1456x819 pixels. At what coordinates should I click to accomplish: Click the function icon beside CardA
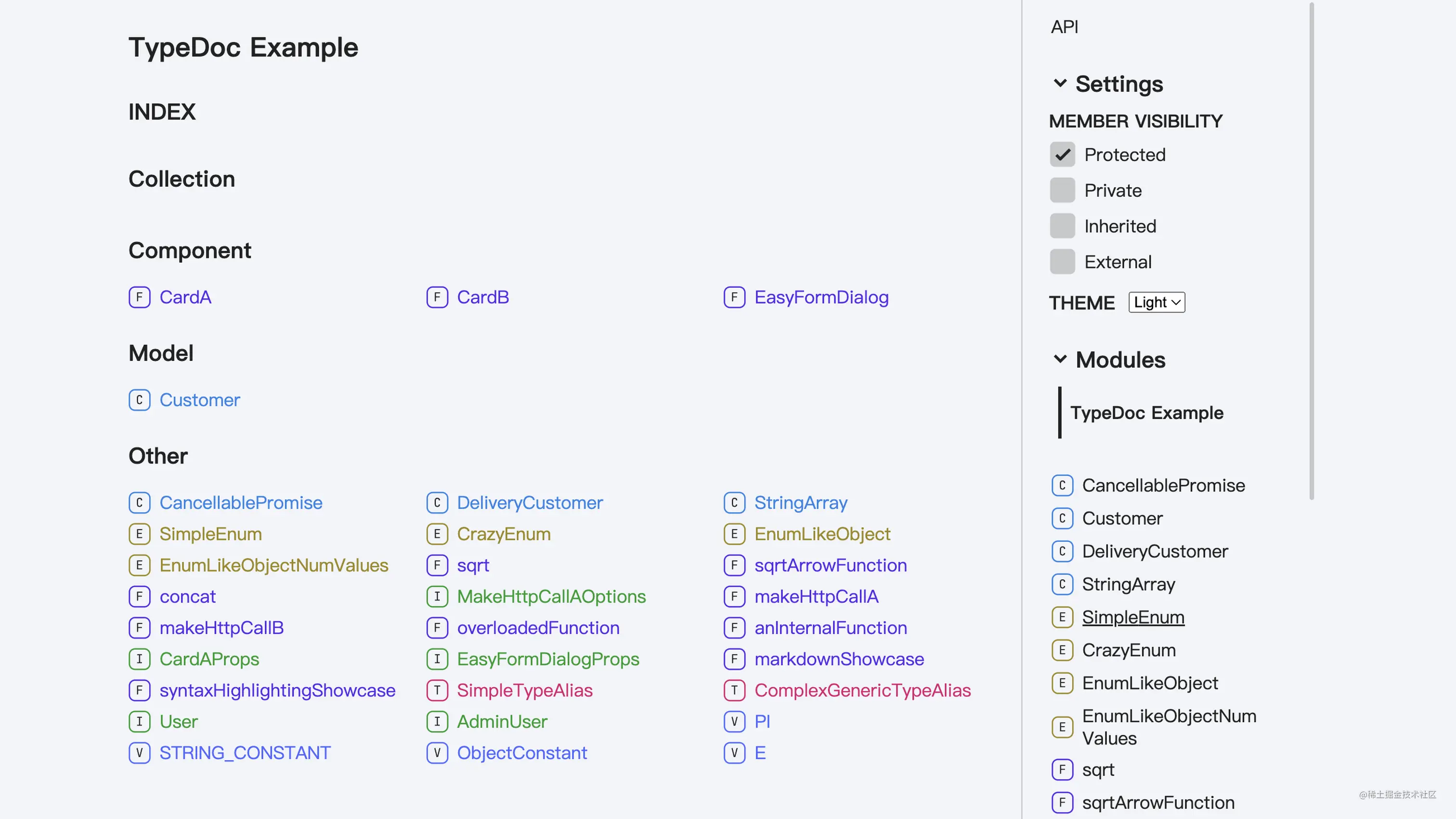[139, 297]
